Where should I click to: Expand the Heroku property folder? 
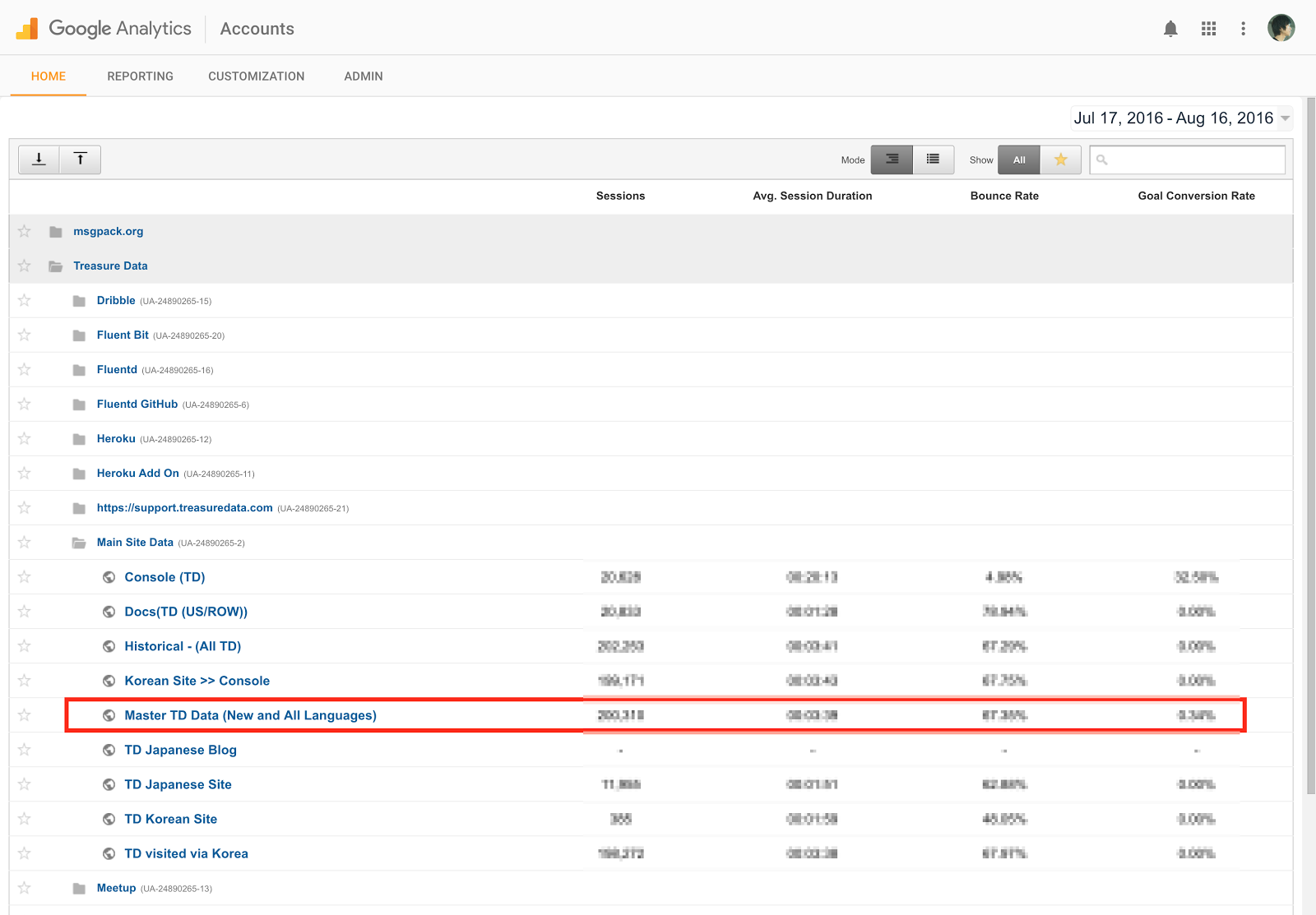79,439
